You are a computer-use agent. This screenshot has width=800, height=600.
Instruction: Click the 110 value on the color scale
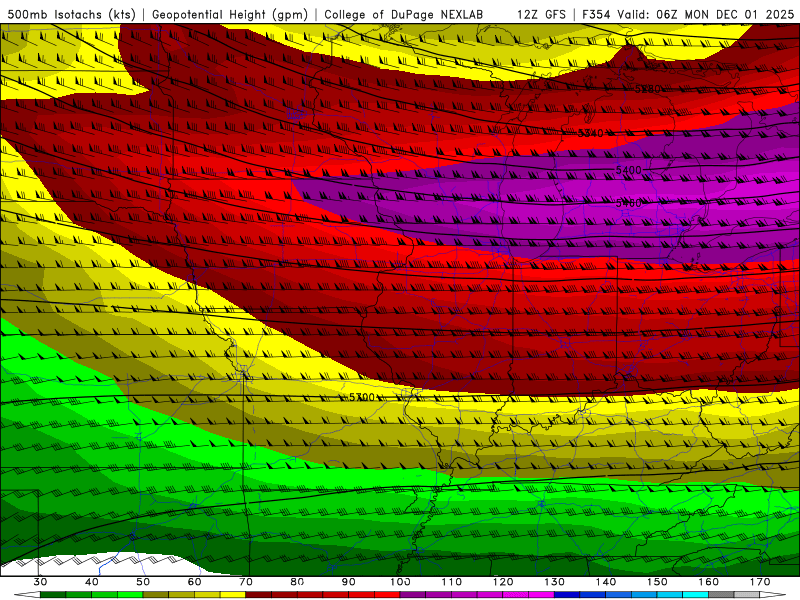[x=452, y=582]
